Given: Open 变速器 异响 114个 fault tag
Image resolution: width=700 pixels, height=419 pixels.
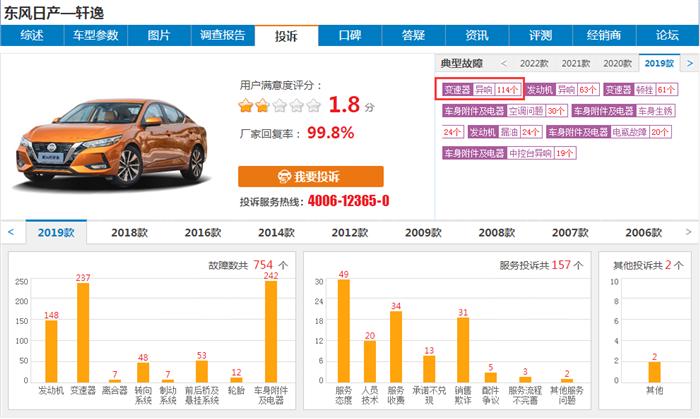Looking at the screenshot, I should [482, 90].
